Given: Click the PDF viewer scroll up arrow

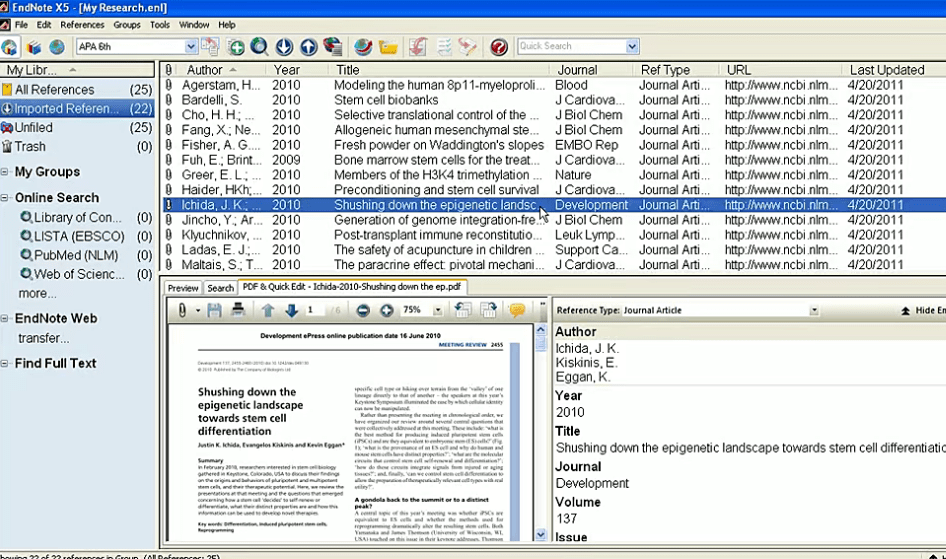Looking at the screenshot, I should pos(541,330).
